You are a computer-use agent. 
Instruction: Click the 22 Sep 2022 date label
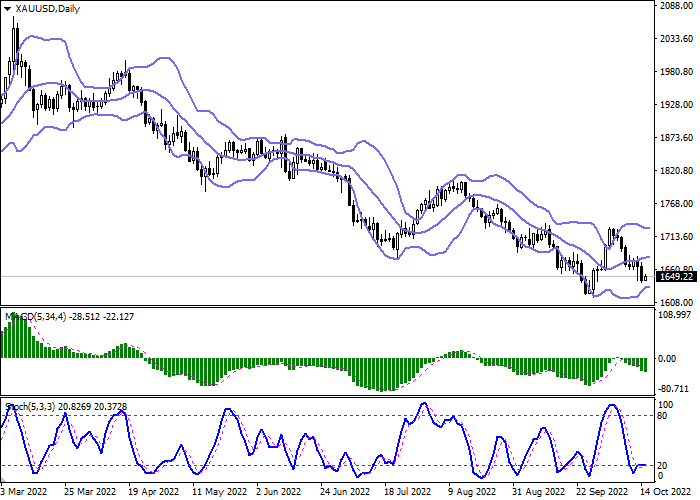click(601, 492)
